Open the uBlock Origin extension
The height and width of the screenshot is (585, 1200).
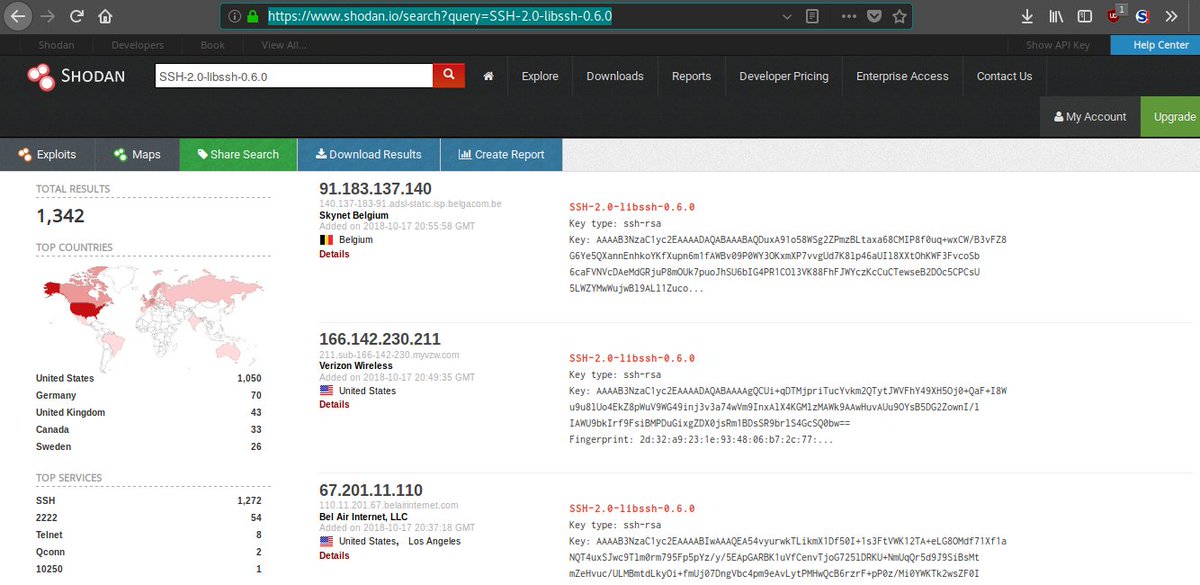point(1116,14)
